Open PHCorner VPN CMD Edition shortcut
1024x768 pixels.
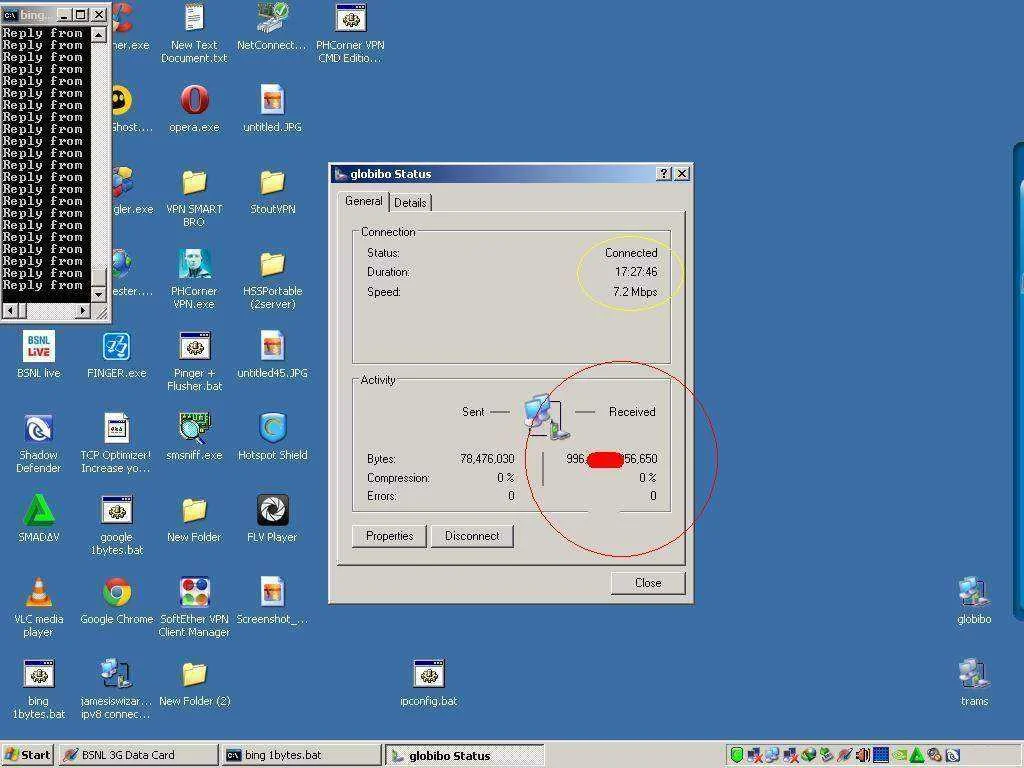[x=350, y=33]
